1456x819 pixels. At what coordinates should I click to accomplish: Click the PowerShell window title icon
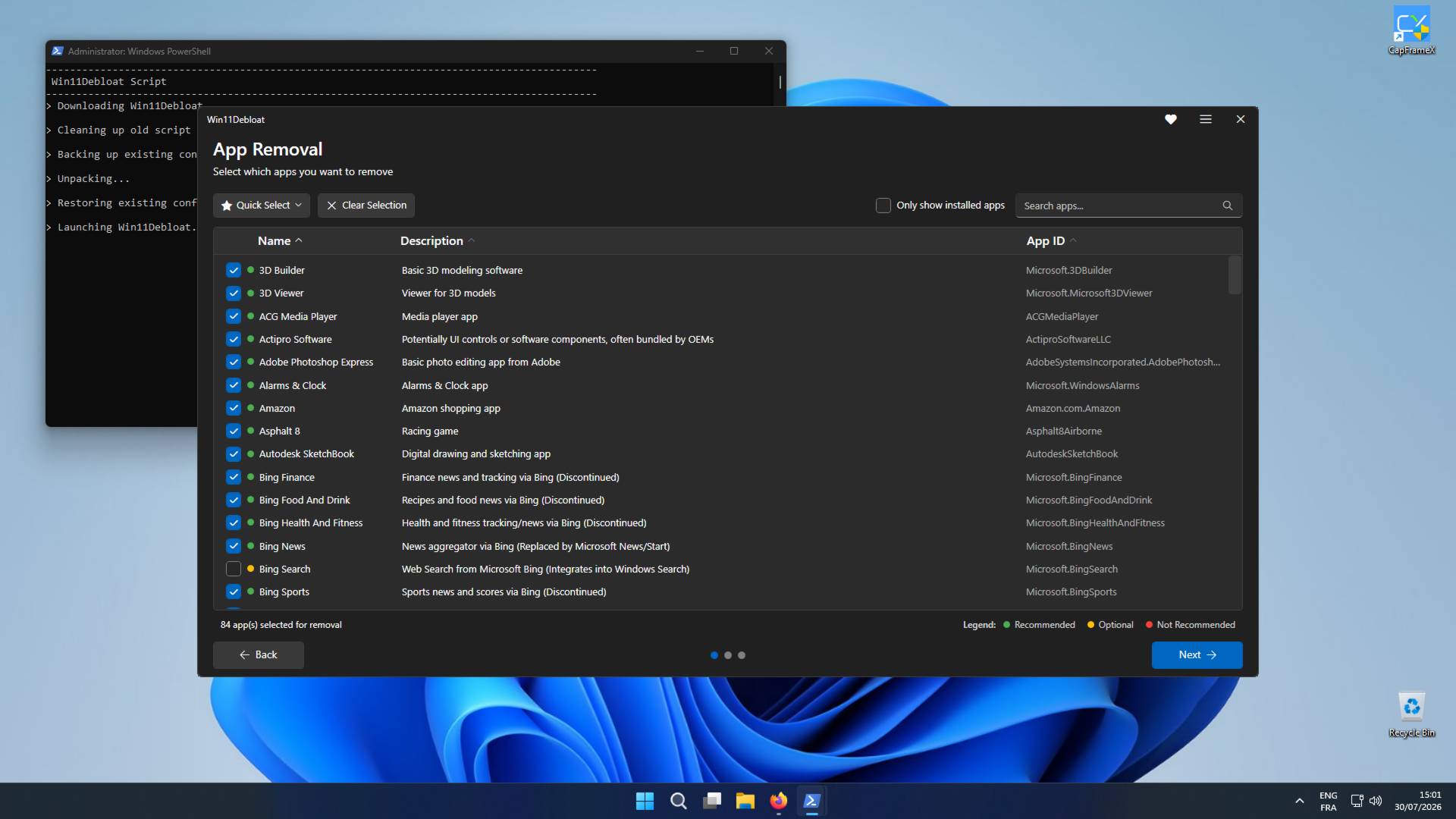coord(58,51)
